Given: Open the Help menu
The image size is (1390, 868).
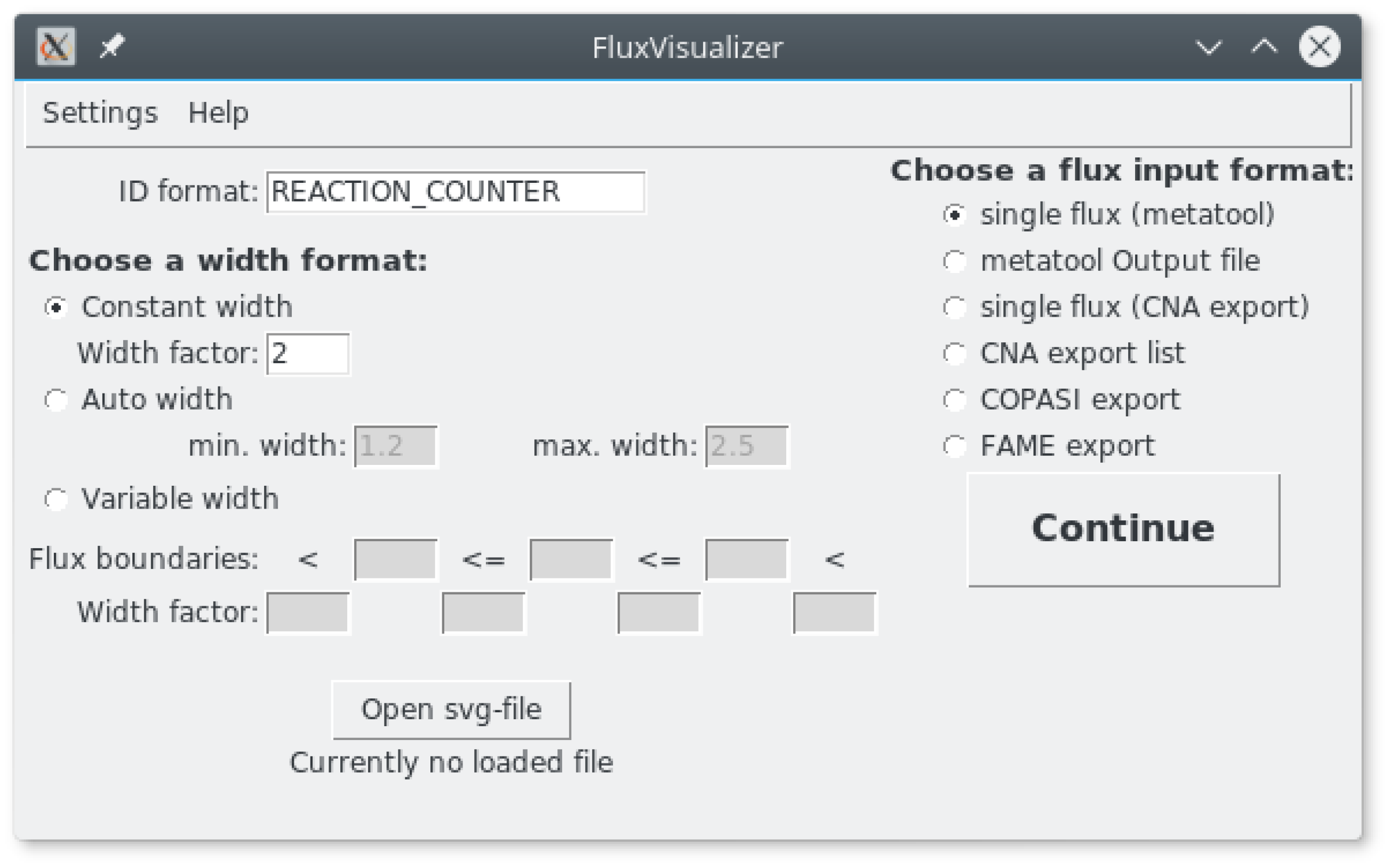Looking at the screenshot, I should (x=218, y=112).
